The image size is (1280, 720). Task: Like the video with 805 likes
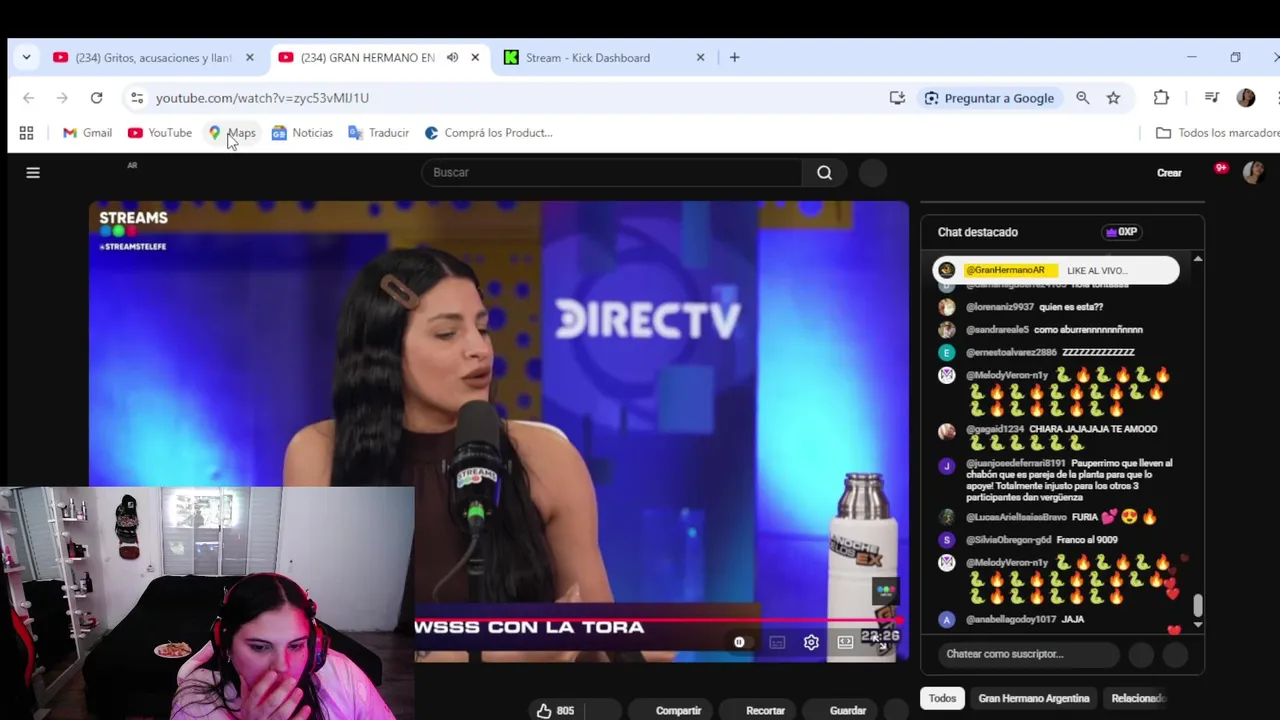(555, 710)
